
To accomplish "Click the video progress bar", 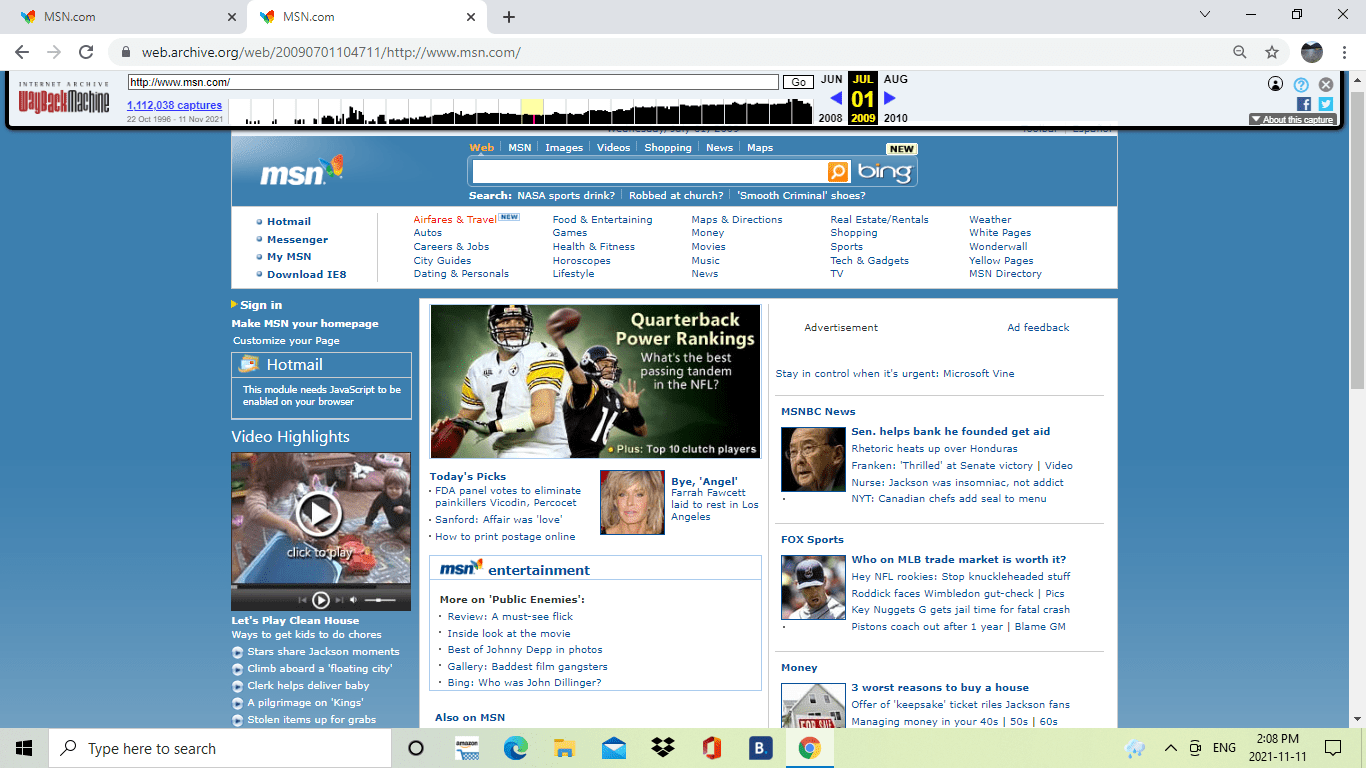I will coord(321,587).
